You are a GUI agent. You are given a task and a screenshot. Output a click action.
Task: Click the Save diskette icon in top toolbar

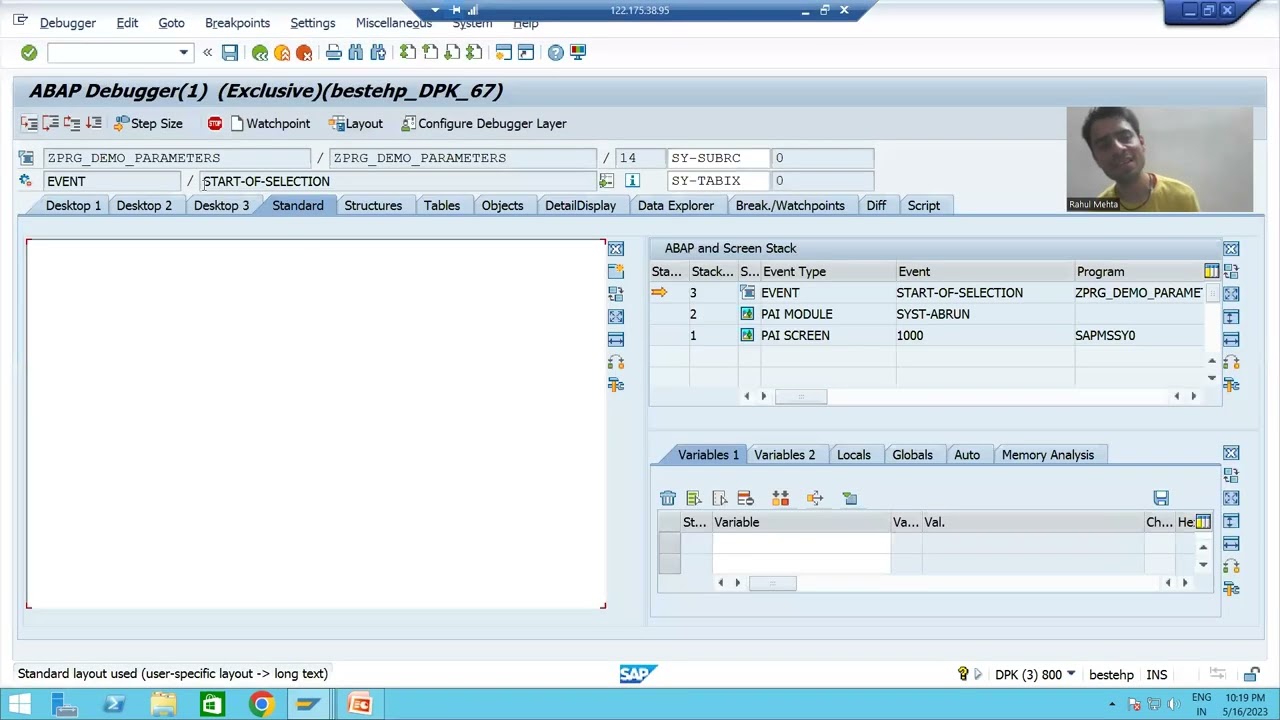(230, 52)
